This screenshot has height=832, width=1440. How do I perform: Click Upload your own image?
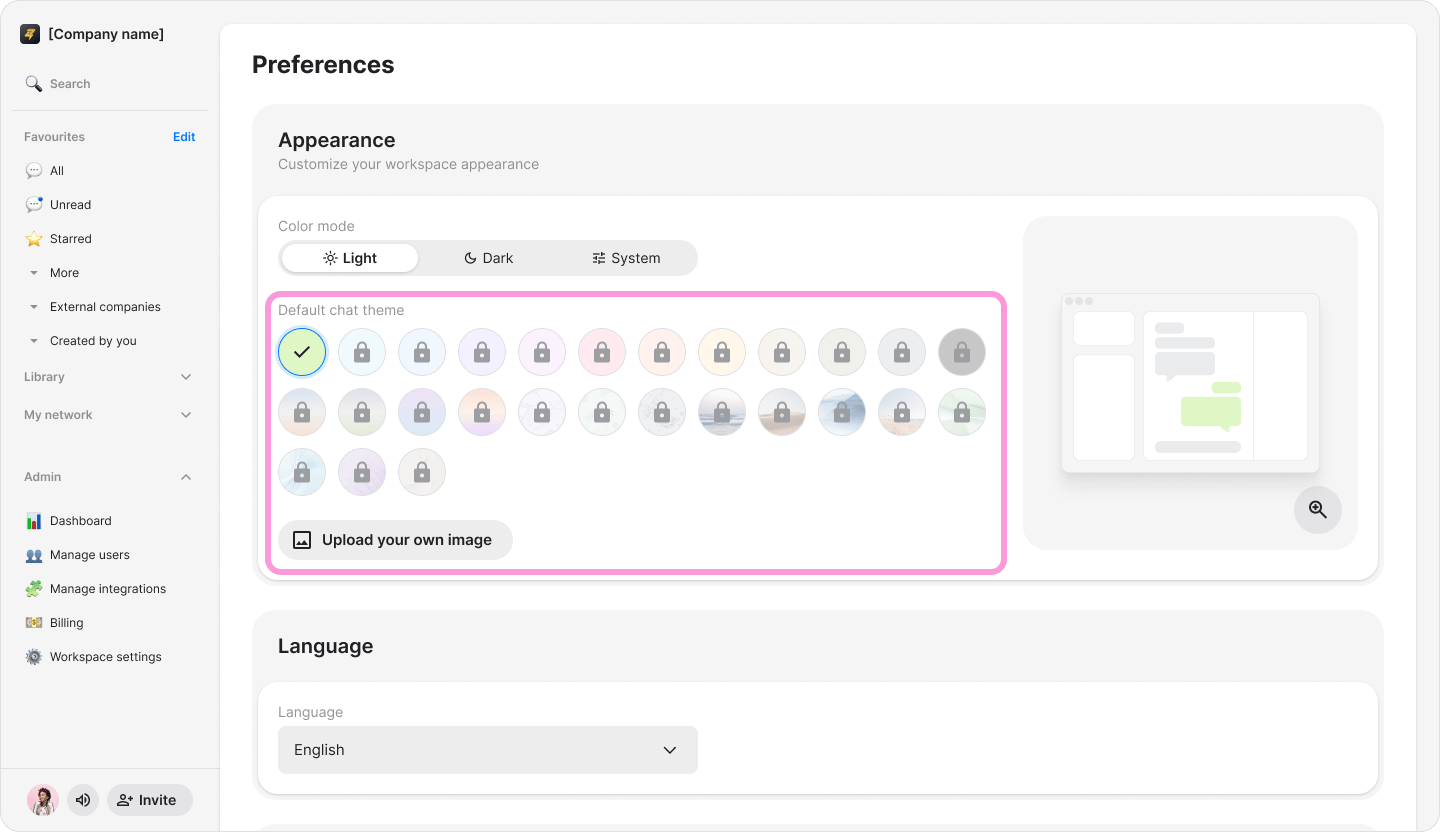point(395,540)
